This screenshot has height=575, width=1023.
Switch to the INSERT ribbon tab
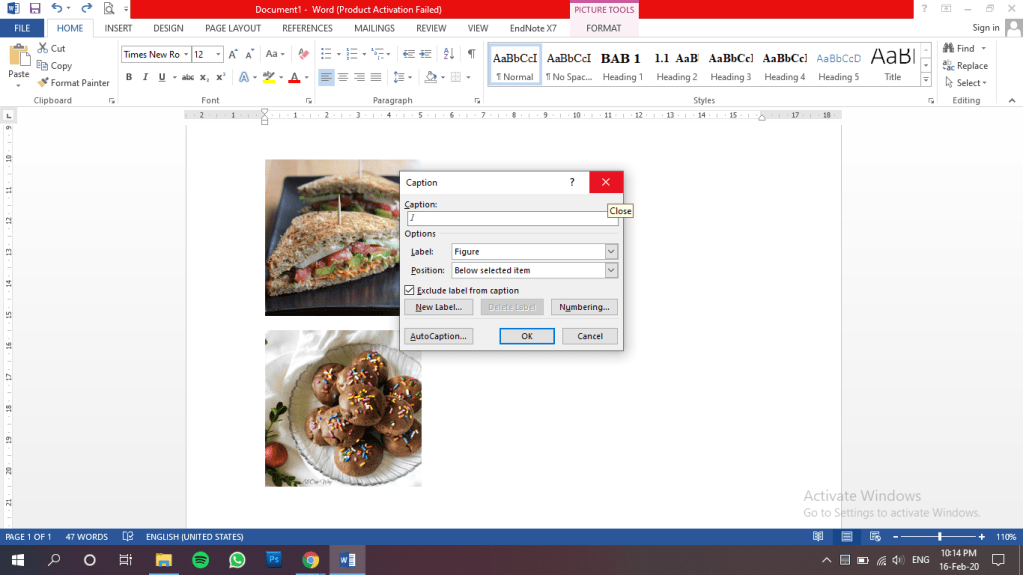point(118,28)
